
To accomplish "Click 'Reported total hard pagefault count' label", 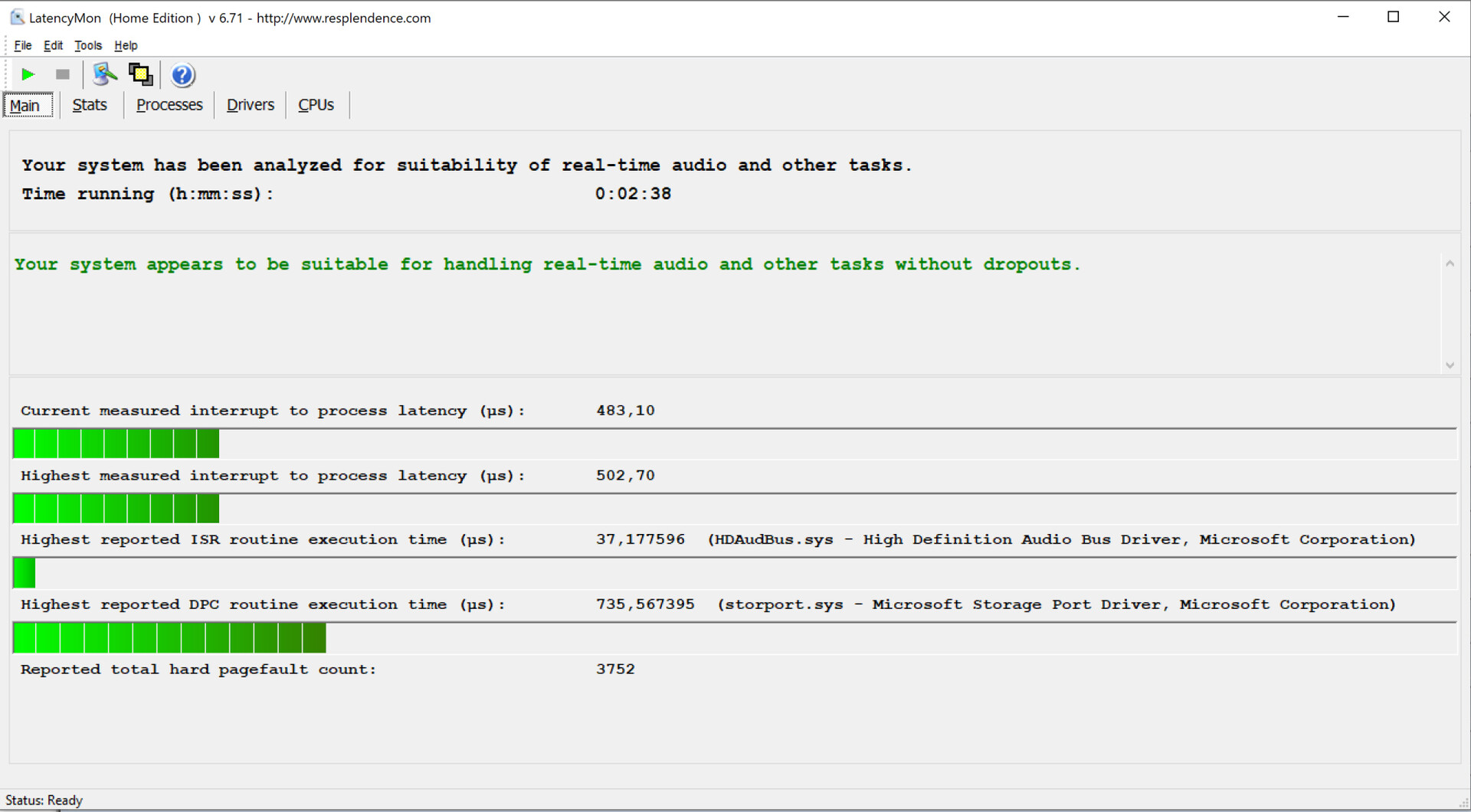I will click(198, 670).
